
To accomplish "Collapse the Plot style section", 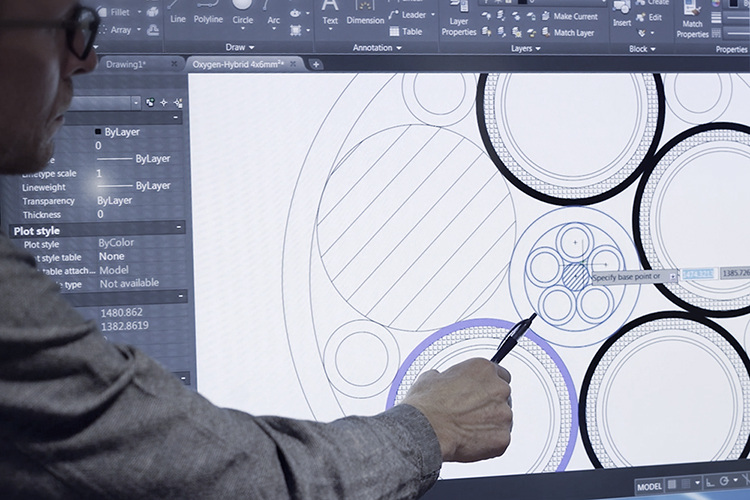I will [x=178, y=230].
